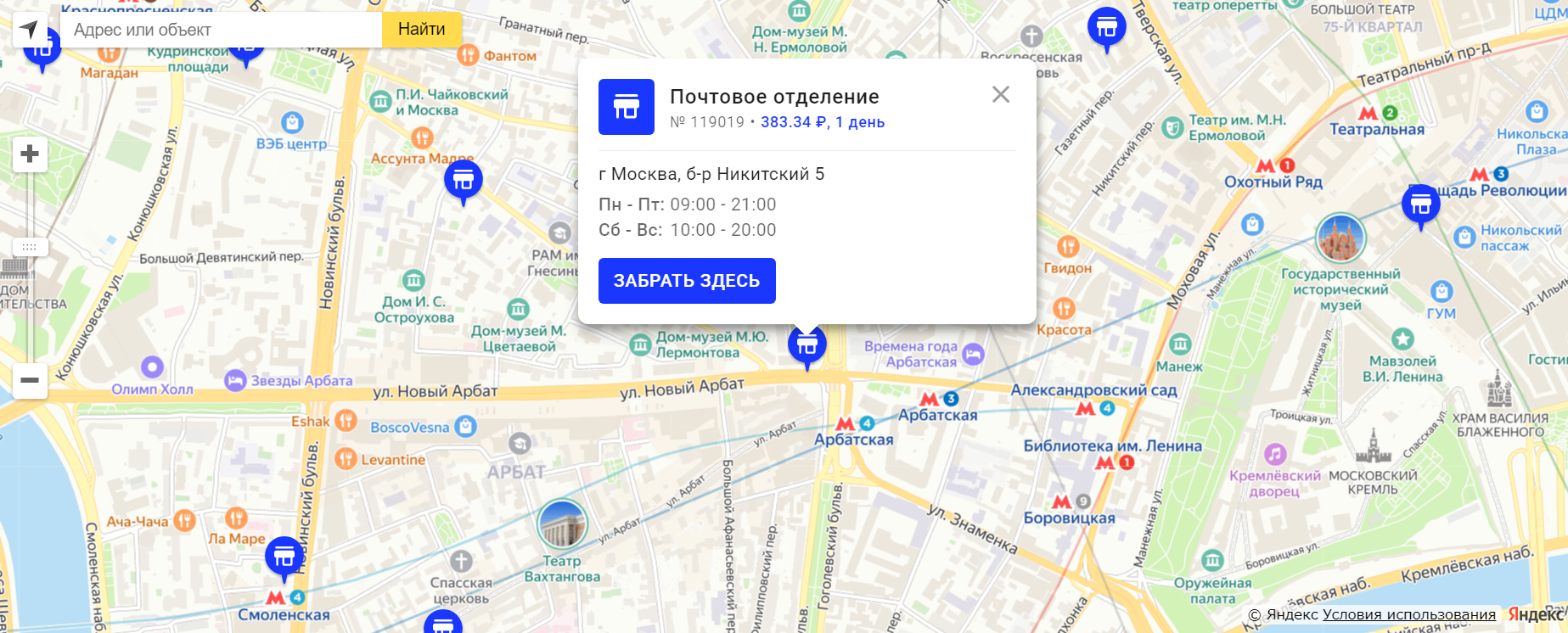Open the Условия использования link

click(1408, 614)
